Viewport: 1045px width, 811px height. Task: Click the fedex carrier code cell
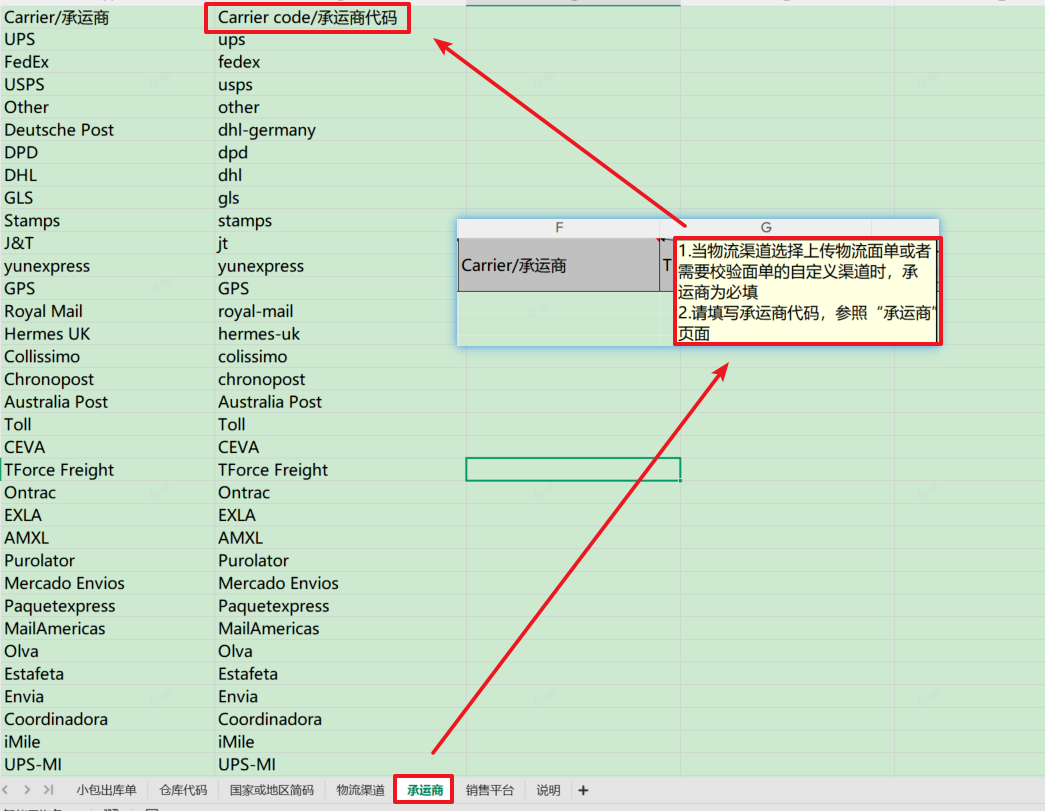pyautogui.click(x=340, y=62)
